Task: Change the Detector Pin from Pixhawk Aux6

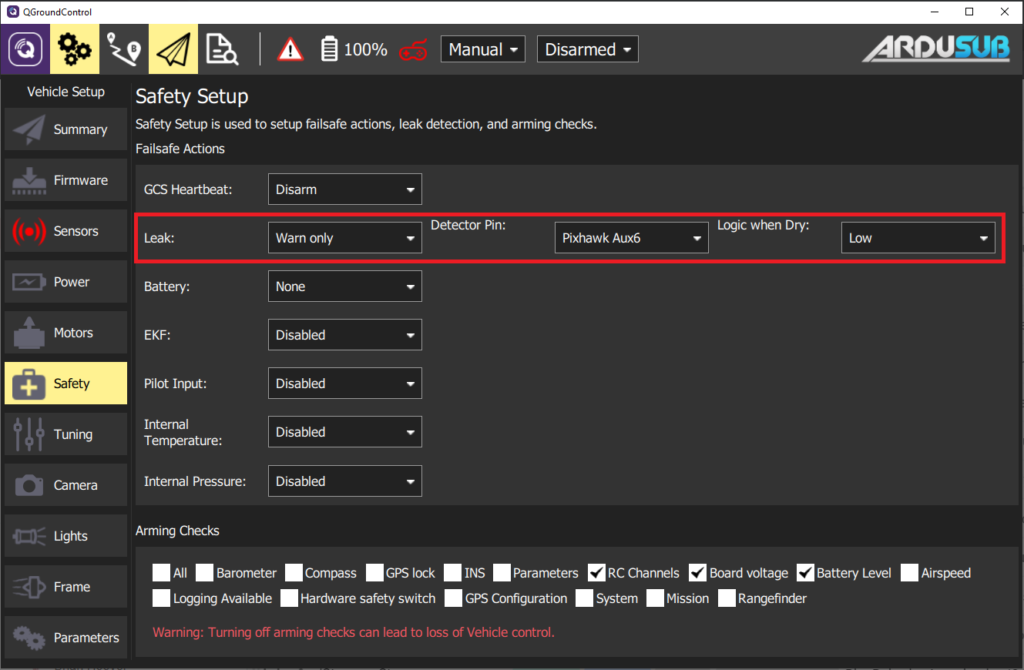Action: pos(631,237)
